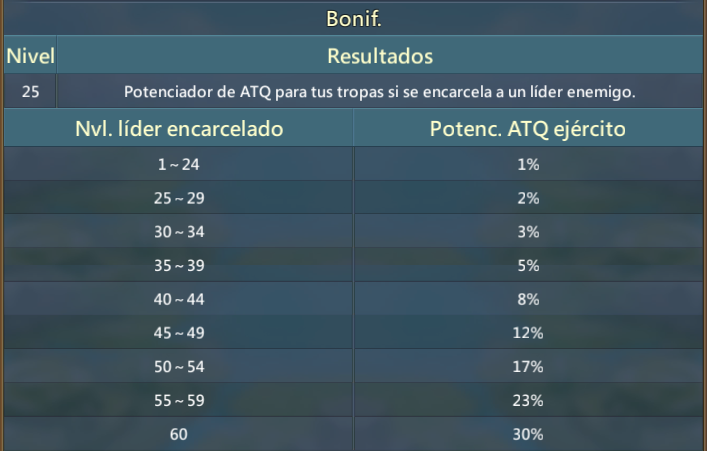707x451 pixels.
Task: Click the 3% boost value
Action: tap(528, 232)
